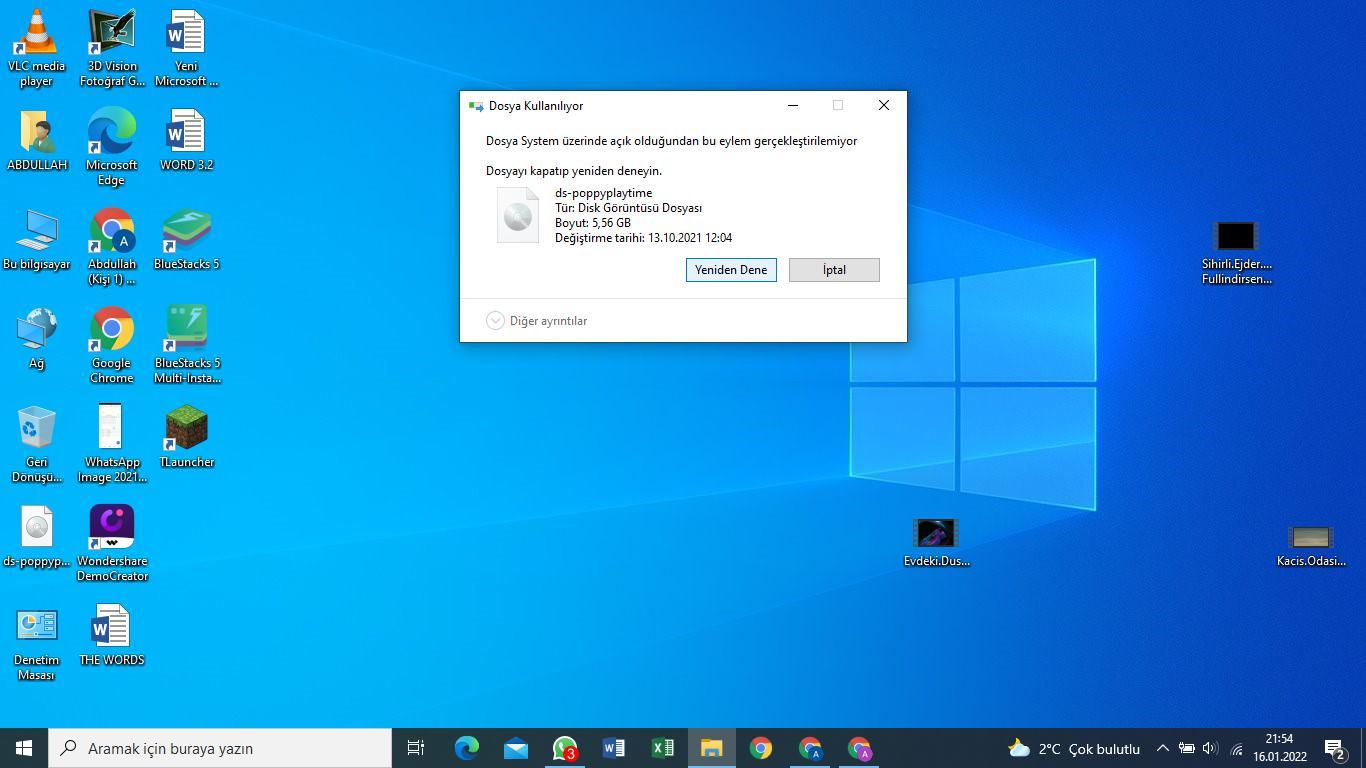Select the Ağ network desktop icon
The image size is (1366, 768).
pos(37,338)
